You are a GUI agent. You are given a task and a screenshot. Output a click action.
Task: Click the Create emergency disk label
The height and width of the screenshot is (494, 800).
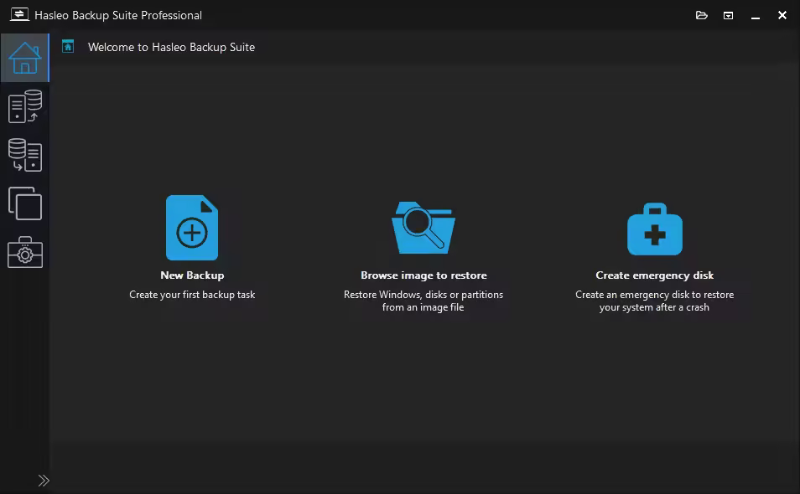[654, 275]
